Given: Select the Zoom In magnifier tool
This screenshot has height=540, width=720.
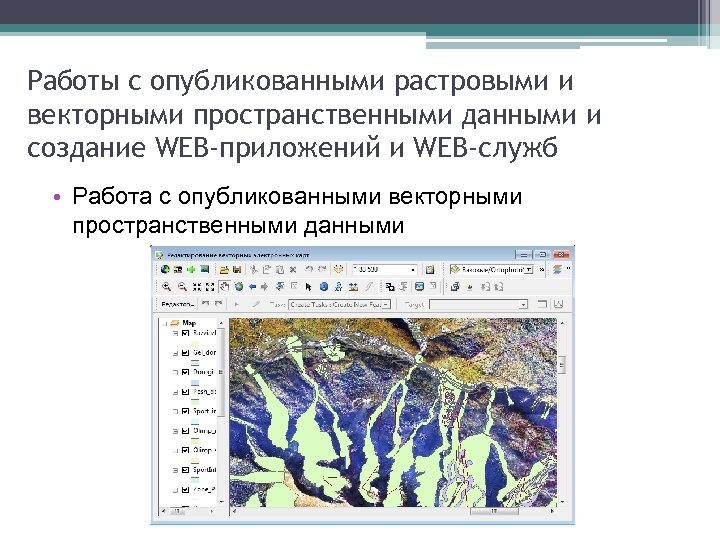Looking at the screenshot, I should click(x=166, y=287).
